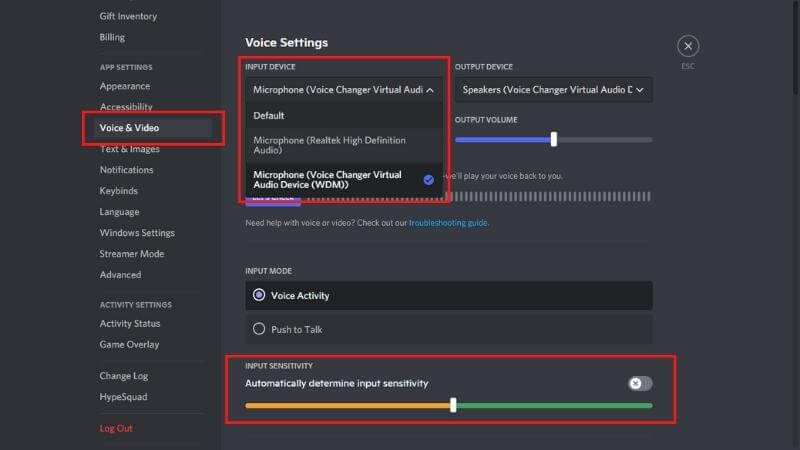Select Voice & Video in sidebar

click(x=152, y=128)
